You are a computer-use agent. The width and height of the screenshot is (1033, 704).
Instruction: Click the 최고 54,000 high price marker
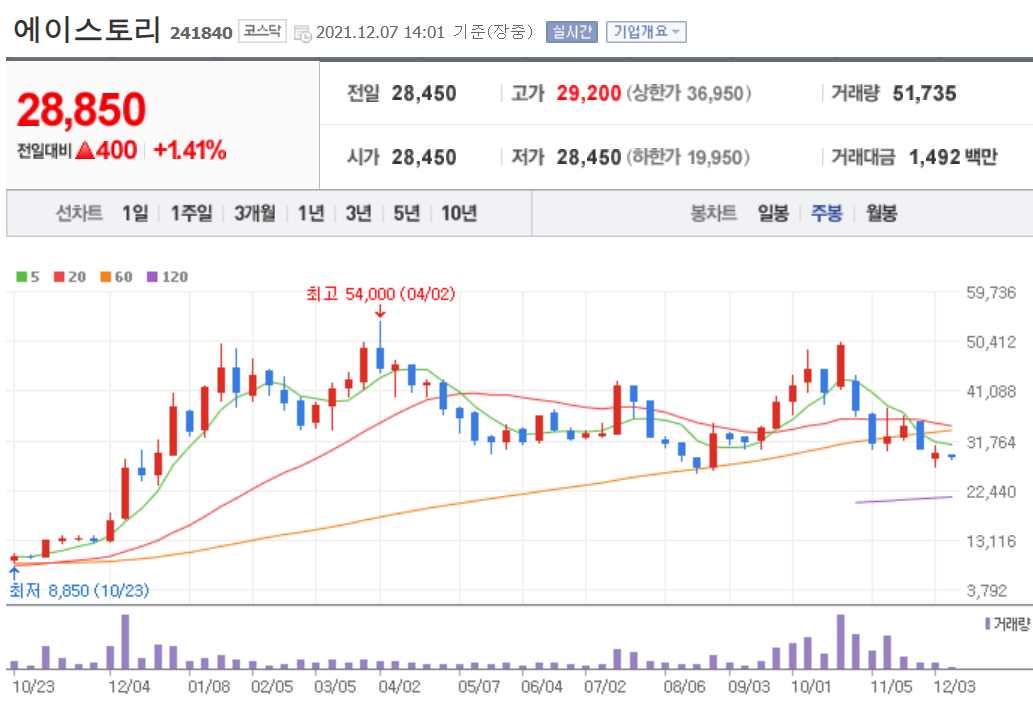click(380, 294)
